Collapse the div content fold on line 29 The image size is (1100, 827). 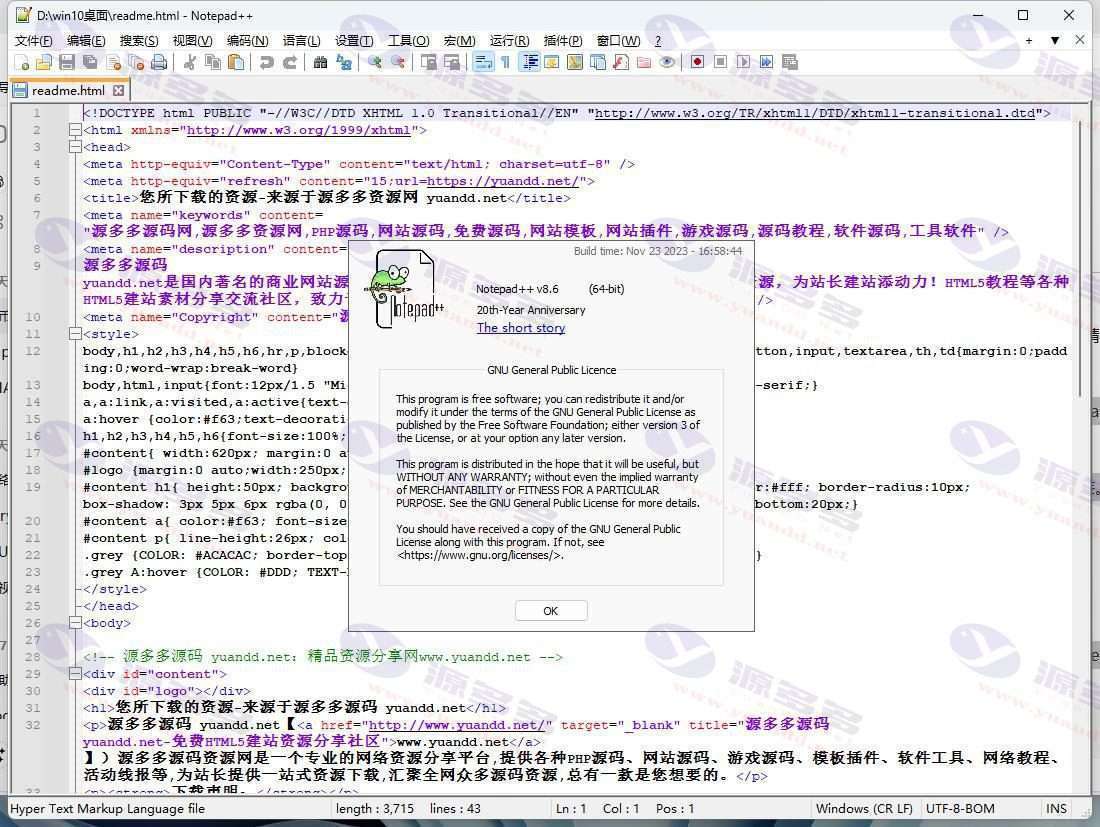point(74,674)
